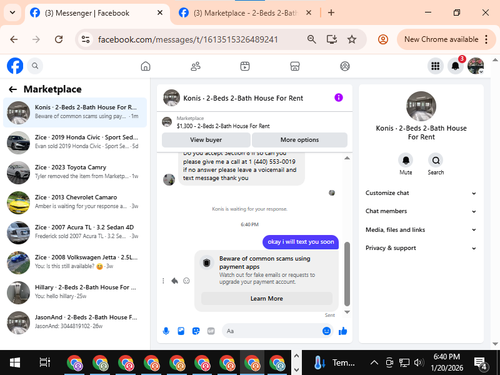This screenshot has width=500, height=375.
Task: Open Hillary 2-Beds 2-Bath House conversation
Action: tap(75, 292)
